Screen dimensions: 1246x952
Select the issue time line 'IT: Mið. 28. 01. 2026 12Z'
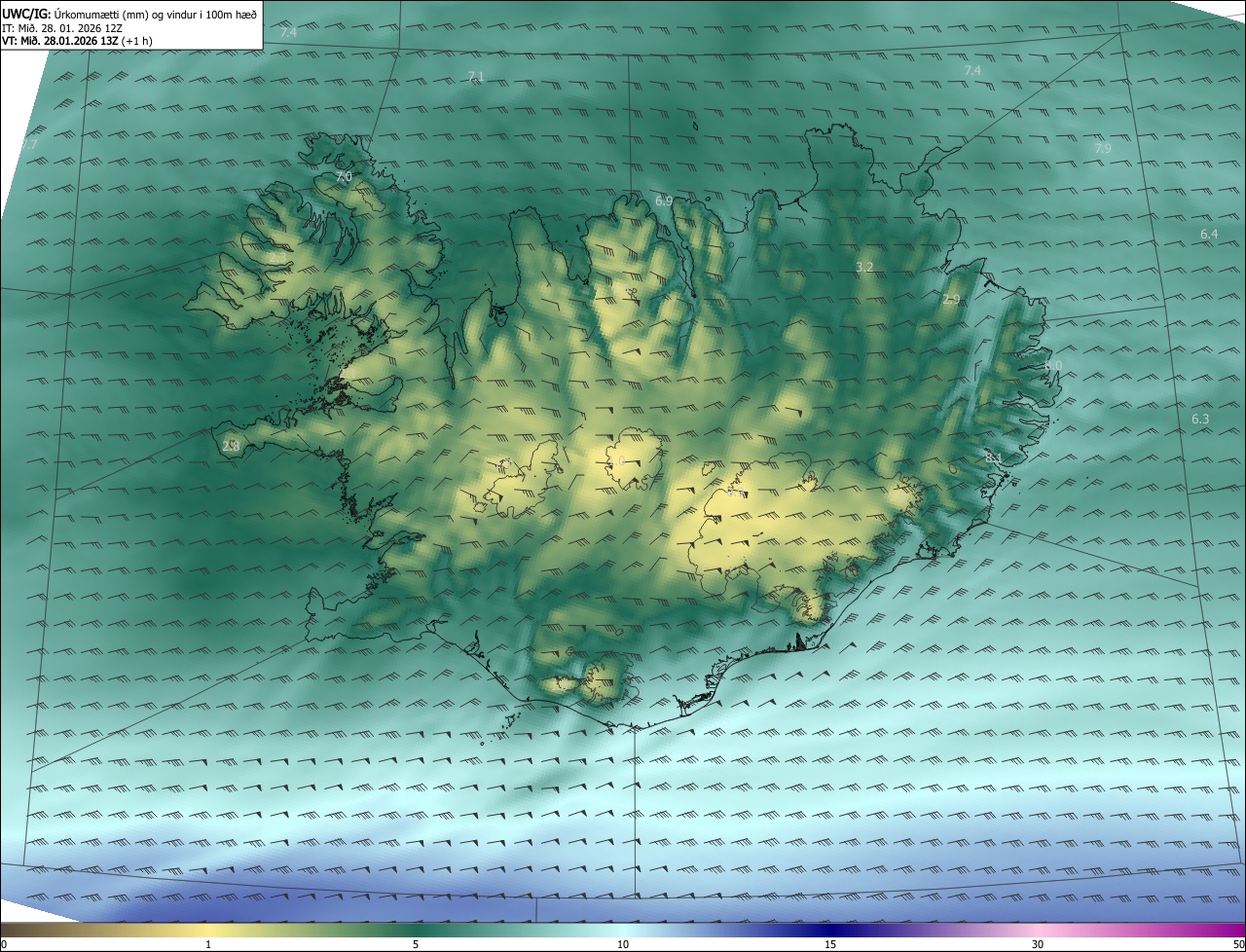[x=61, y=27]
